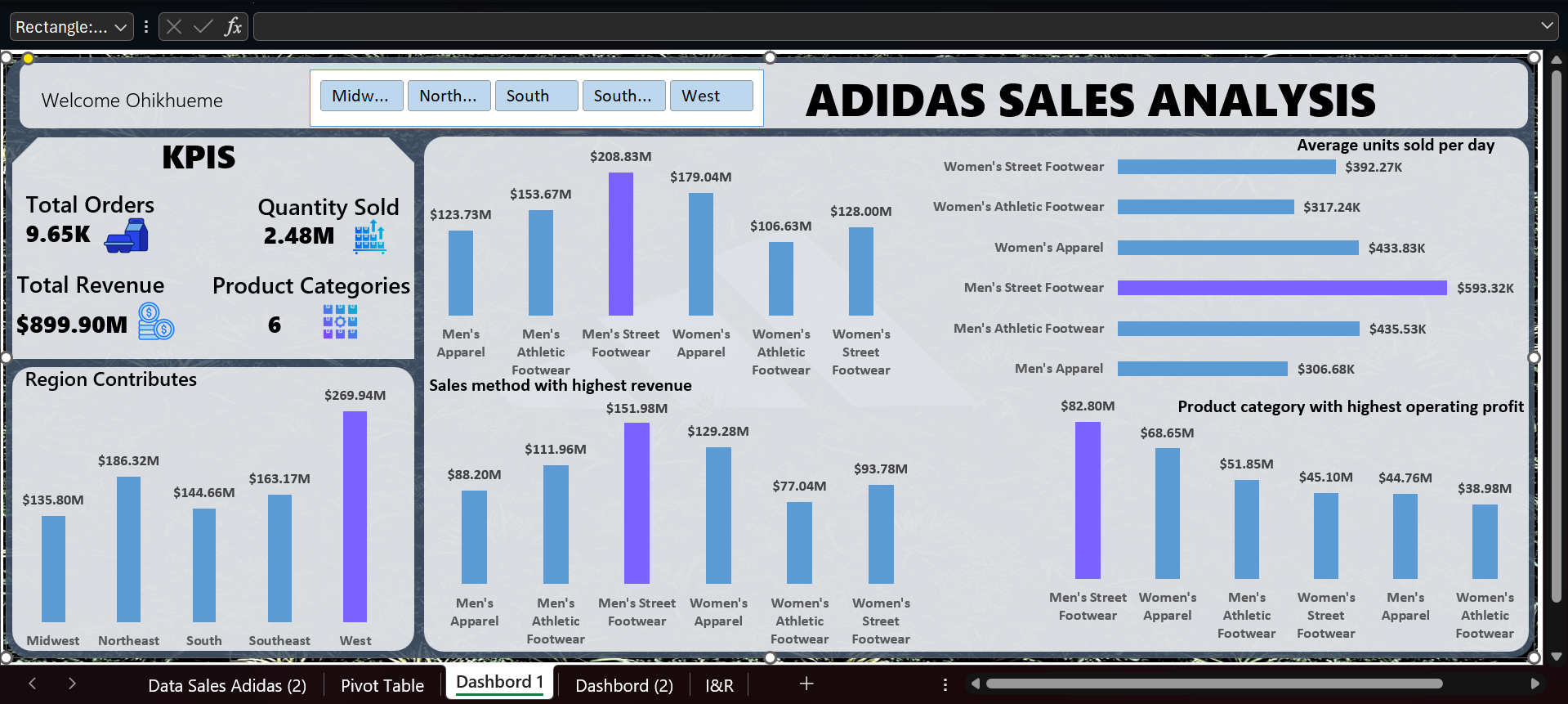Click the formula bar options dots
The image size is (1568, 704).
pyautogui.click(x=146, y=27)
